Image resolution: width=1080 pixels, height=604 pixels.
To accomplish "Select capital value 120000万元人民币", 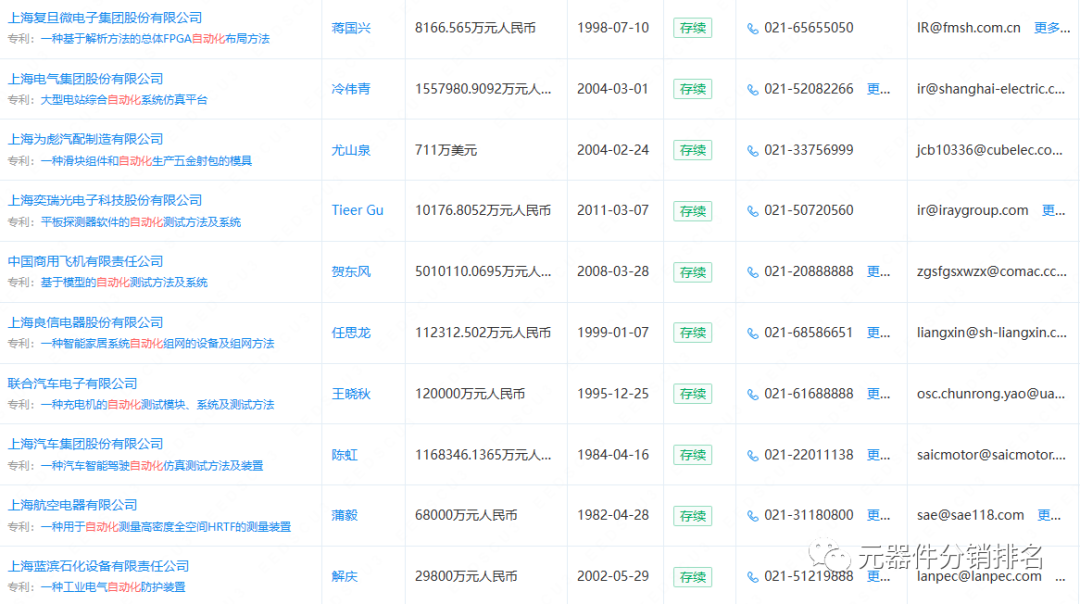I will [x=470, y=394].
